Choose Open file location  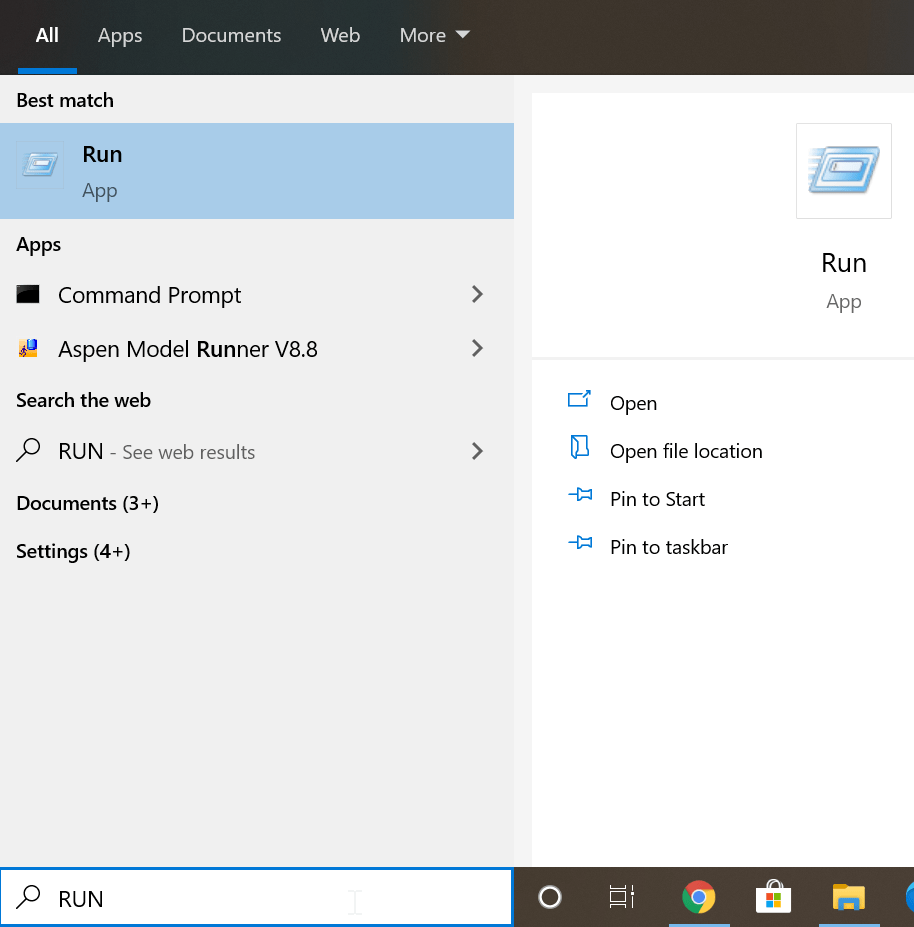(x=685, y=451)
